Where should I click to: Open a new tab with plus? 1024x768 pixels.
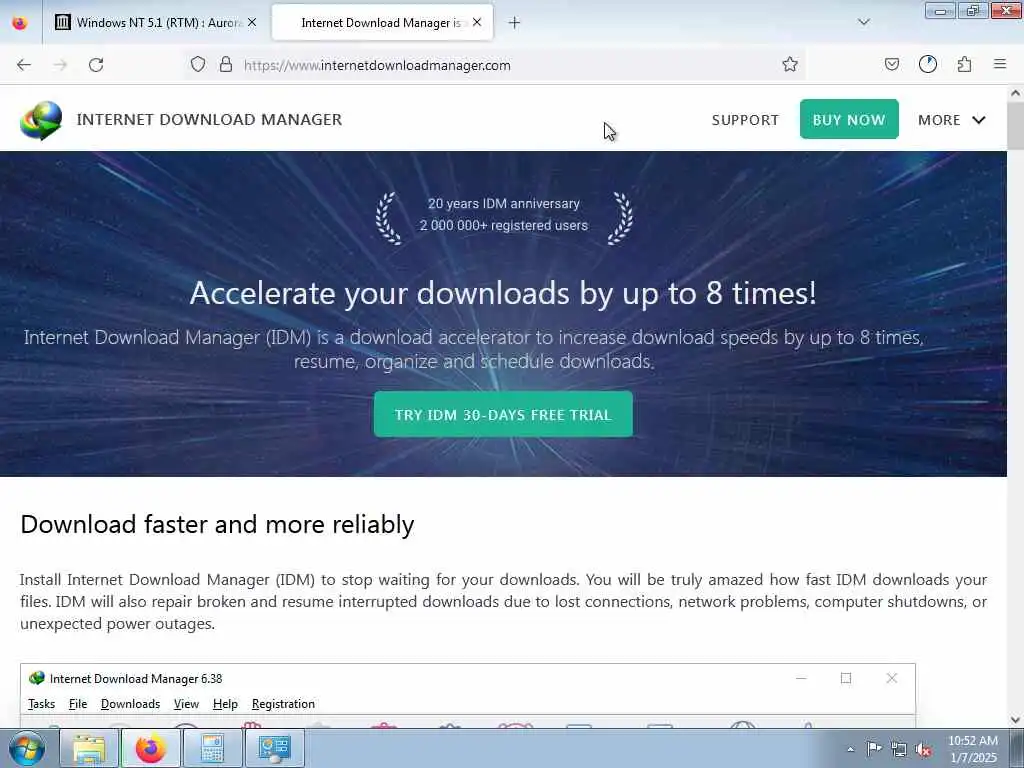(x=514, y=23)
